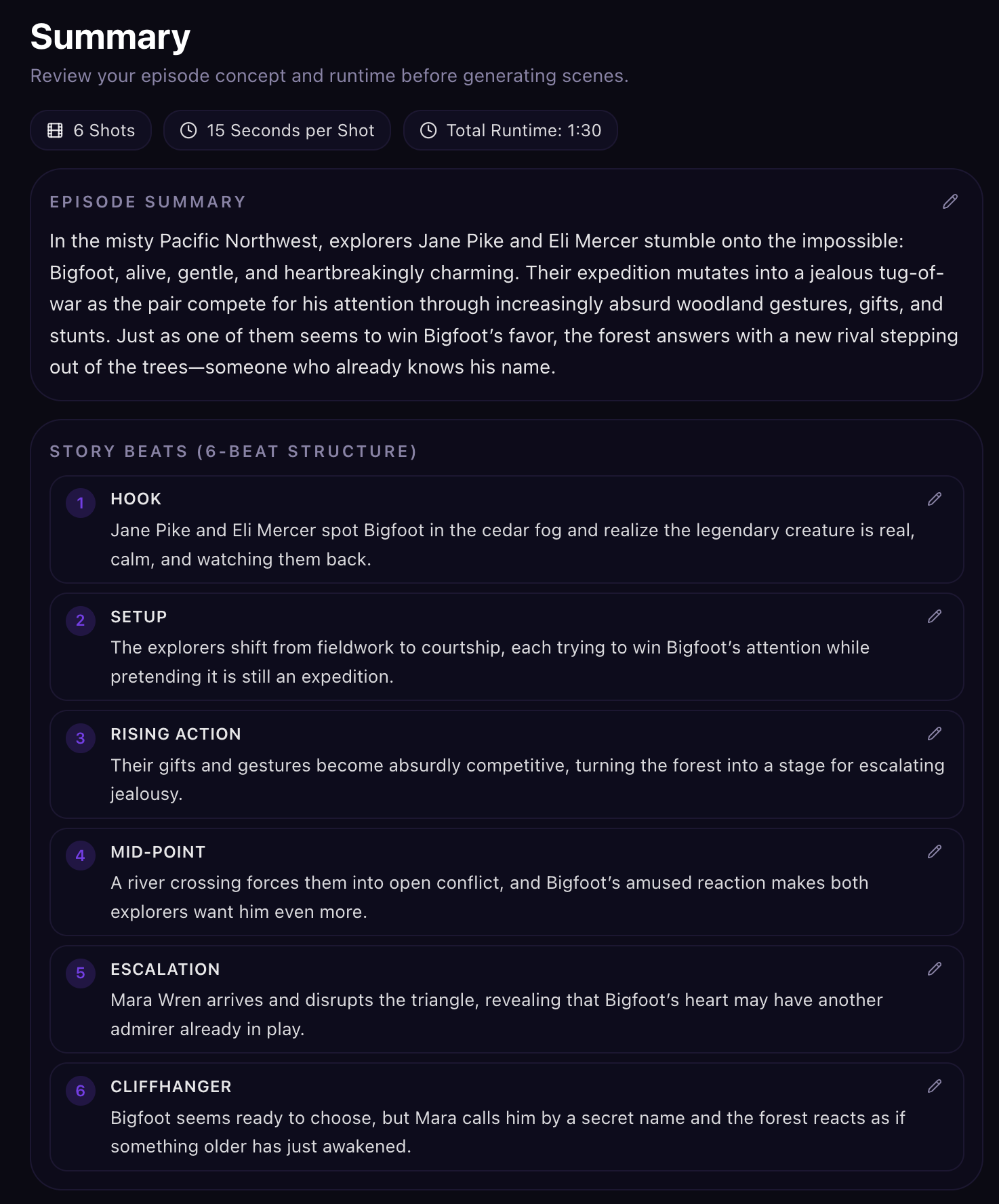Click the Cliffhanger beat edit pencil
Image resolution: width=999 pixels, height=1204 pixels.
click(935, 1086)
